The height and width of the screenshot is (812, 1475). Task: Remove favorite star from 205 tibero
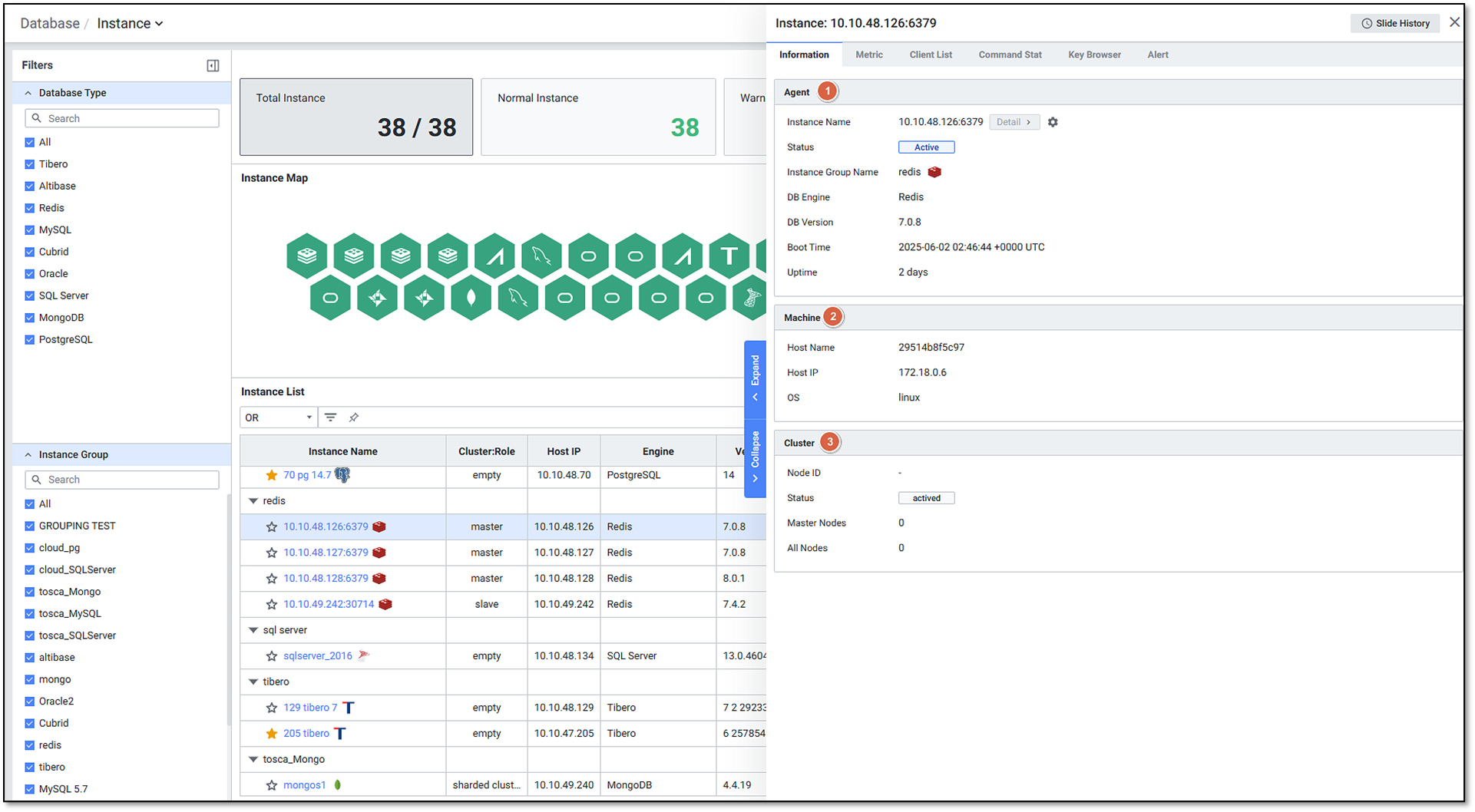(271, 734)
